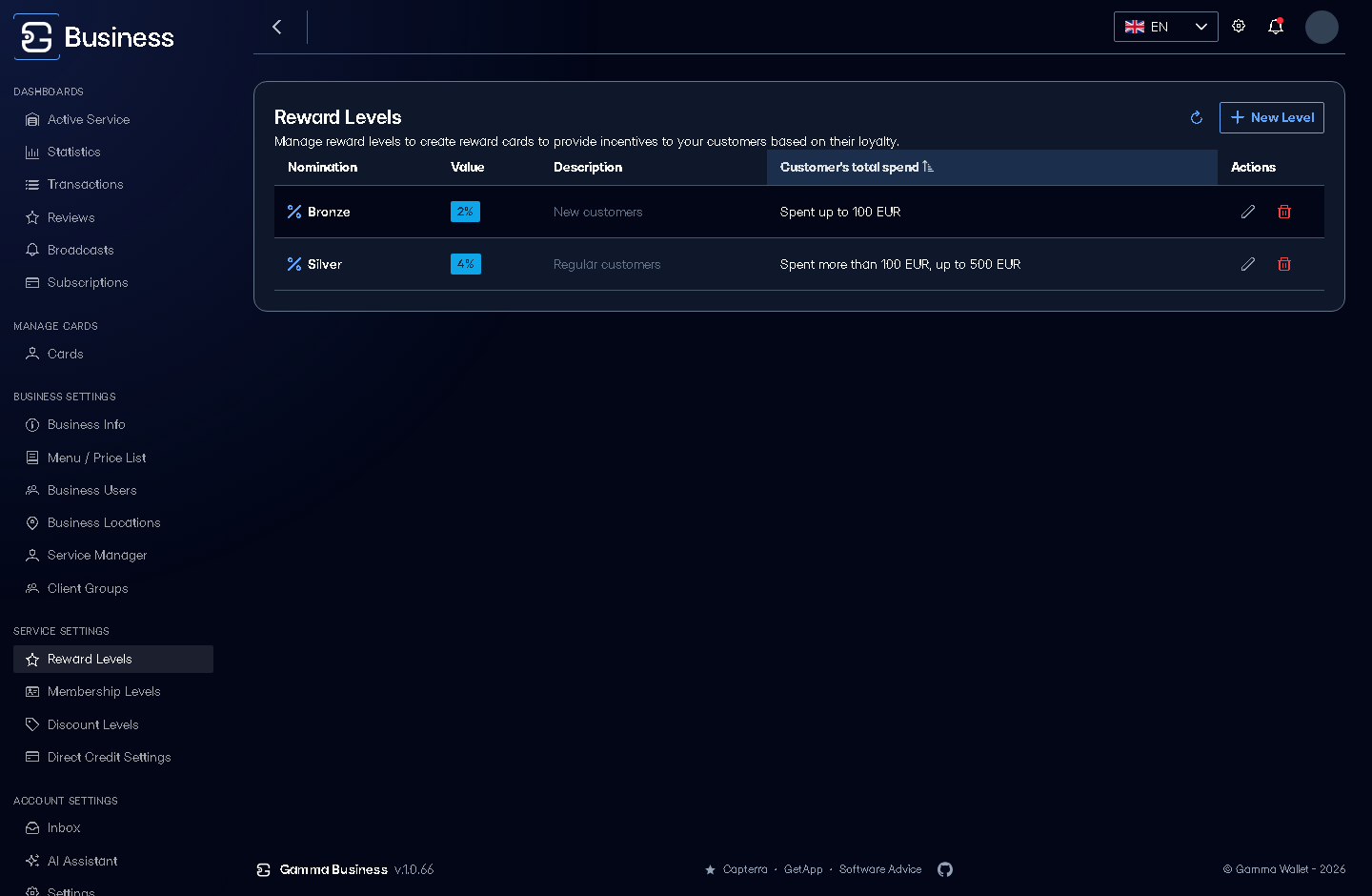Click the Silver 4% value badge
Viewport: 1372px width, 896px height.
466,264
